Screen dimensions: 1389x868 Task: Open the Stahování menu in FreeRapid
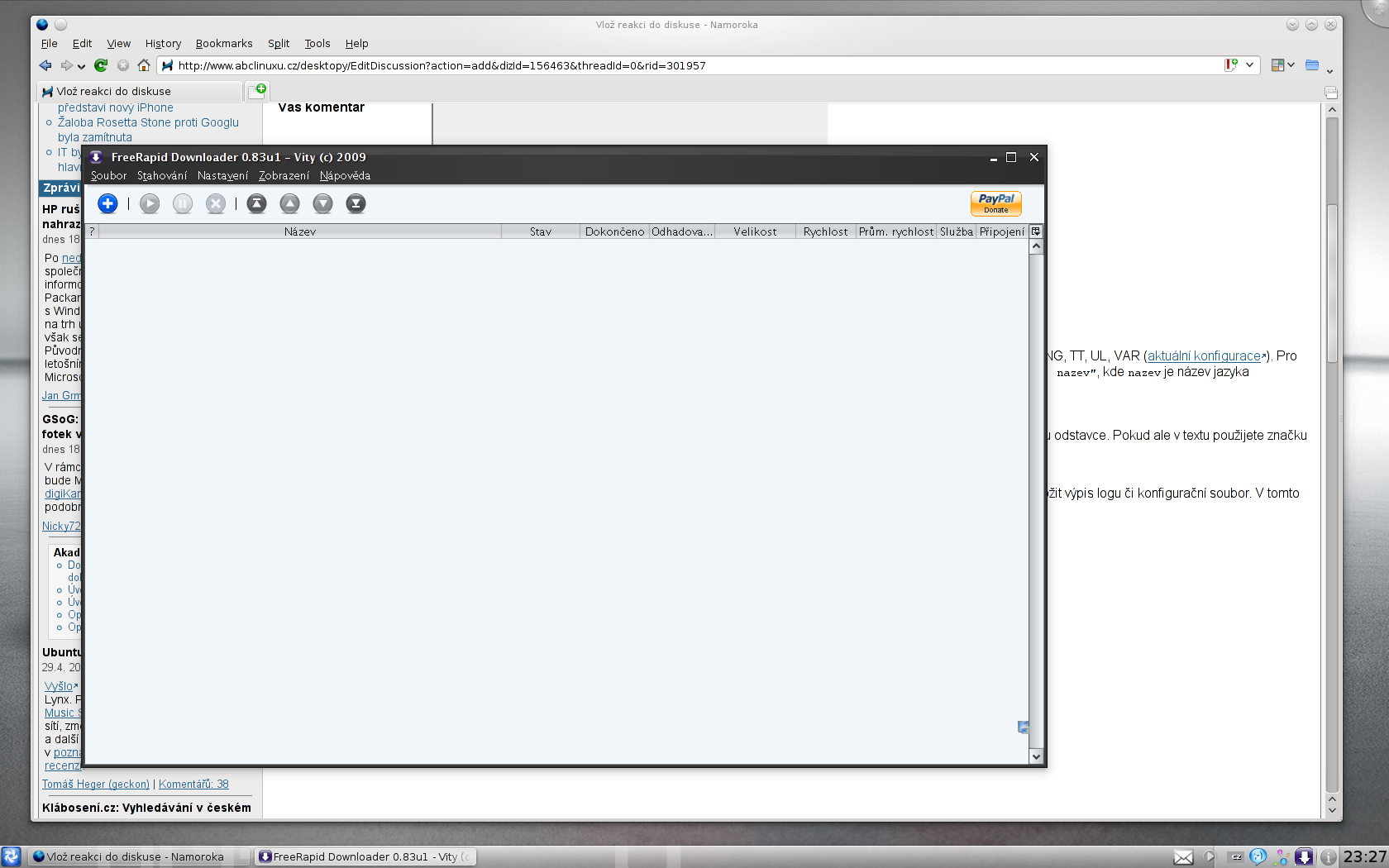coord(162,175)
